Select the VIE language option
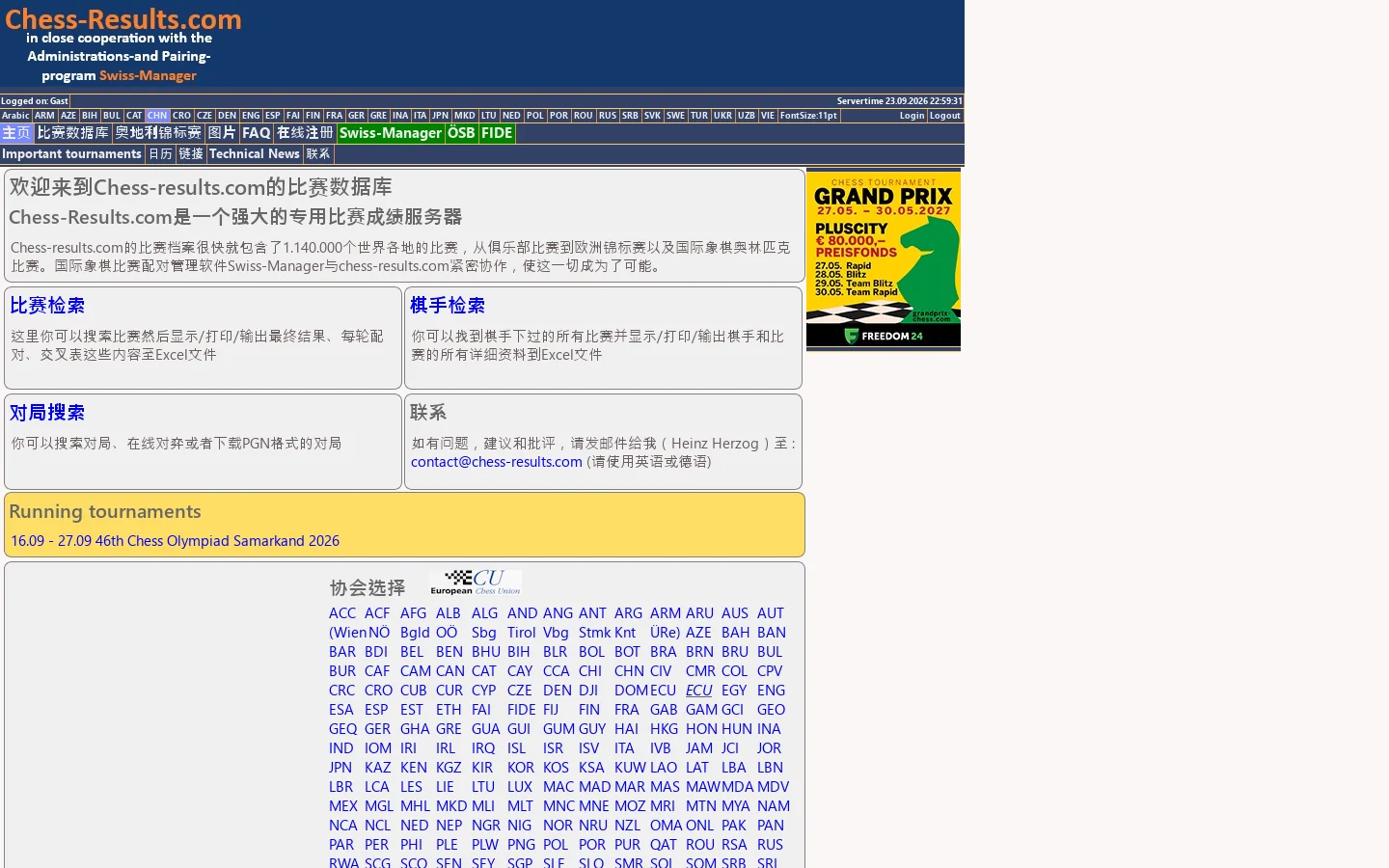This screenshot has height=868, width=1389. 768,116
